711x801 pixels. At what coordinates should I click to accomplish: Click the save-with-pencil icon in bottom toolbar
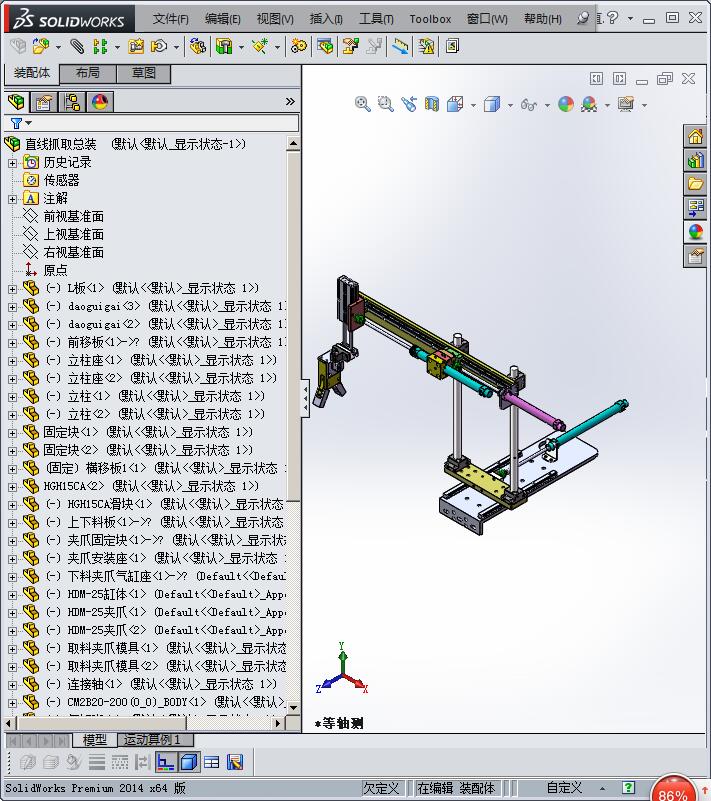(235, 763)
